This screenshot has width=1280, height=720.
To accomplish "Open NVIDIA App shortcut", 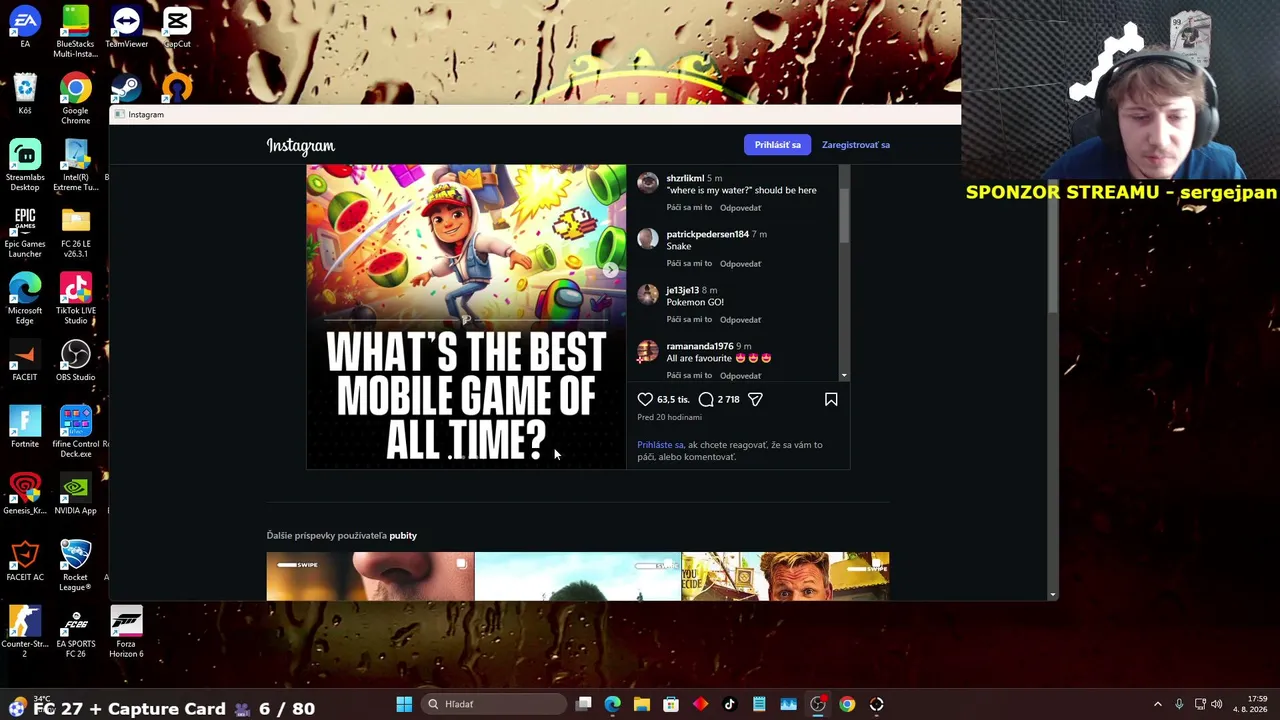I will [x=75, y=495].
